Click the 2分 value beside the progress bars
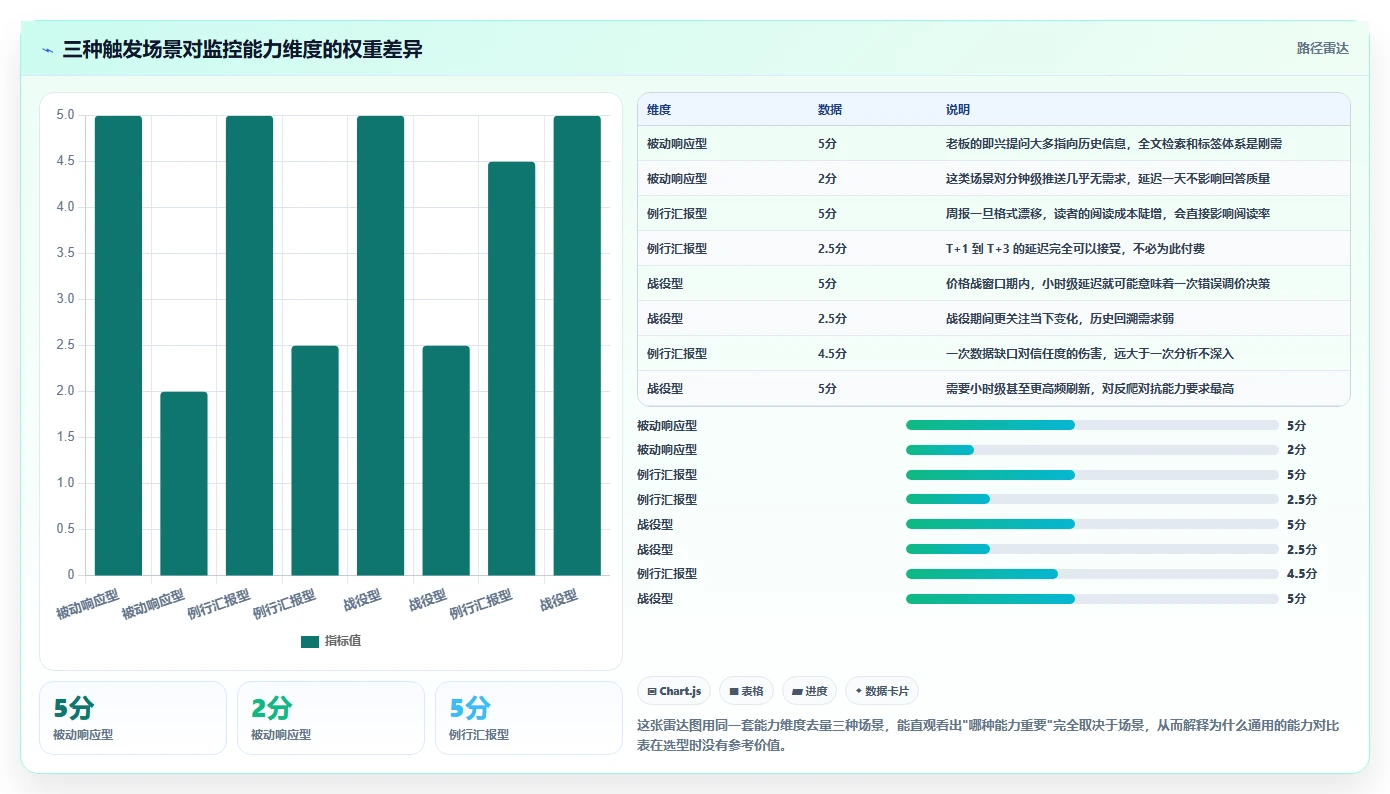This screenshot has width=1390, height=794. [x=1297, y=450]
